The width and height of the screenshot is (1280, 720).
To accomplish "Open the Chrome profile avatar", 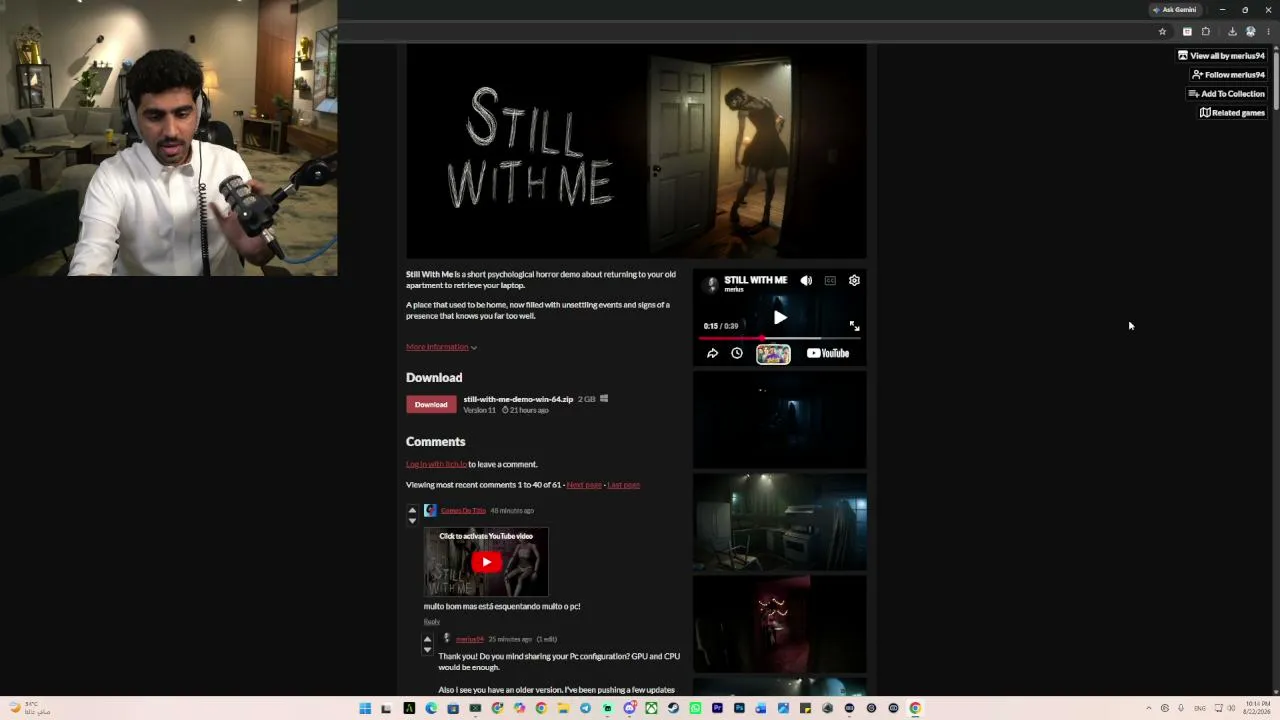I will [1250, 32].
